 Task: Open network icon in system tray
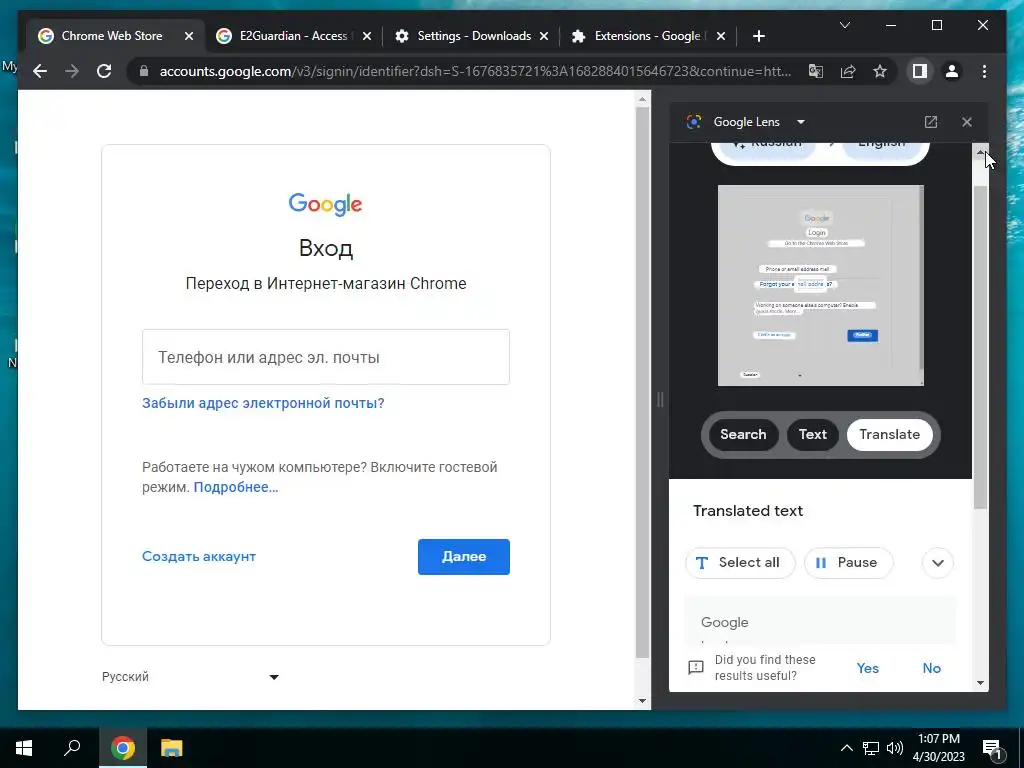tap(871, 748)
